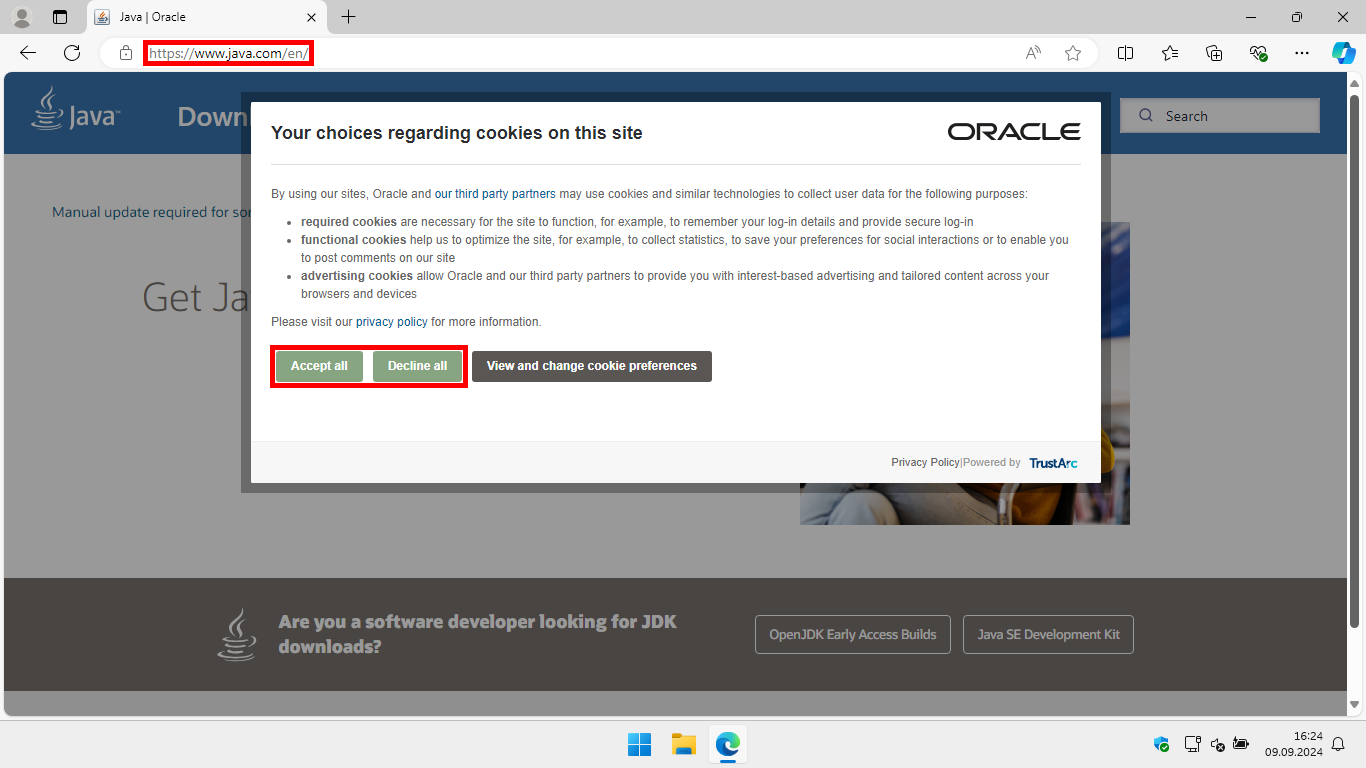Open Windows Security tray icon
Viewport: 1366px width, 768px height.
[1161, 744]
